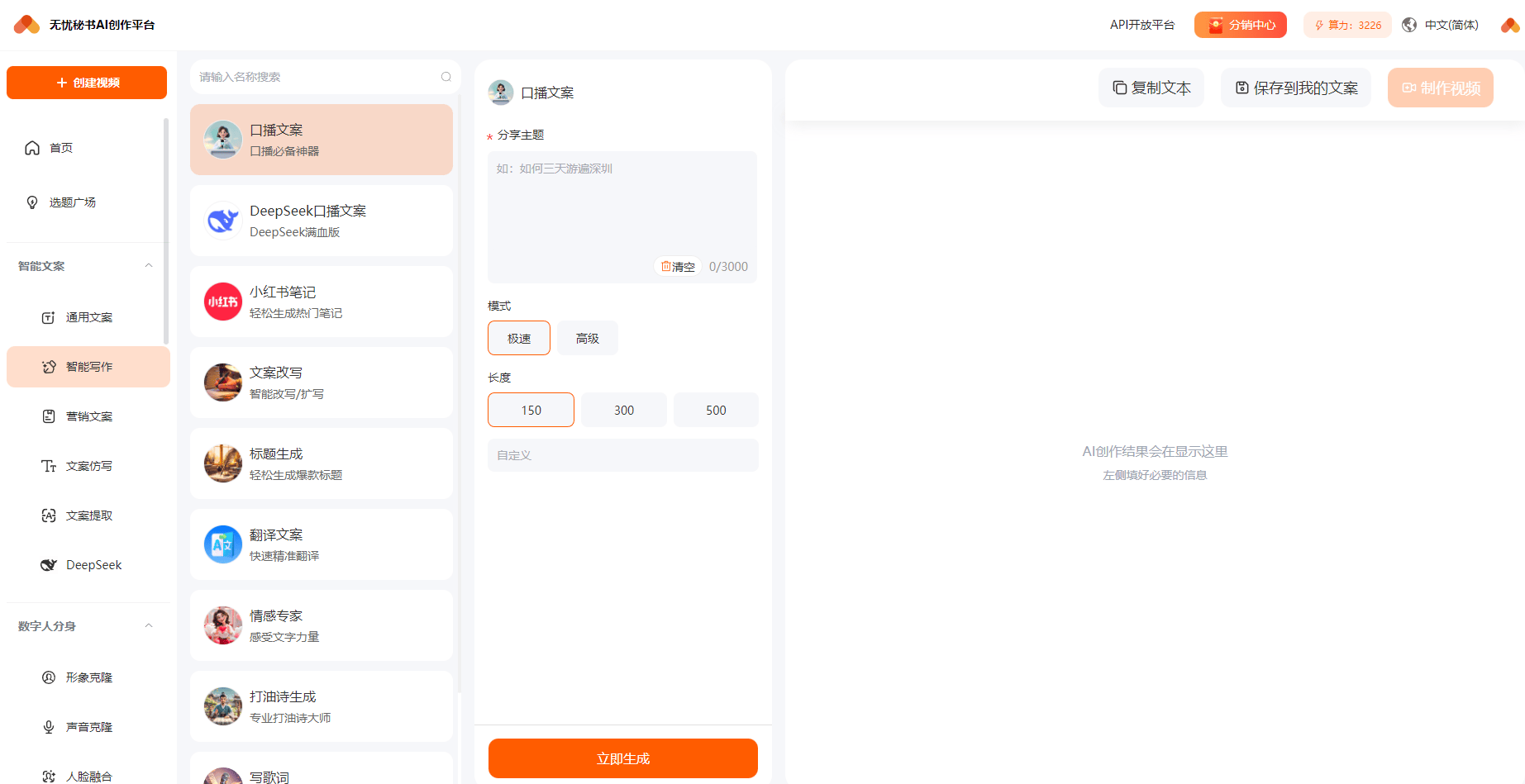Open the 中文(简体) language dropdown
Screen dimensions: 1525x784
click(1451, 25)
